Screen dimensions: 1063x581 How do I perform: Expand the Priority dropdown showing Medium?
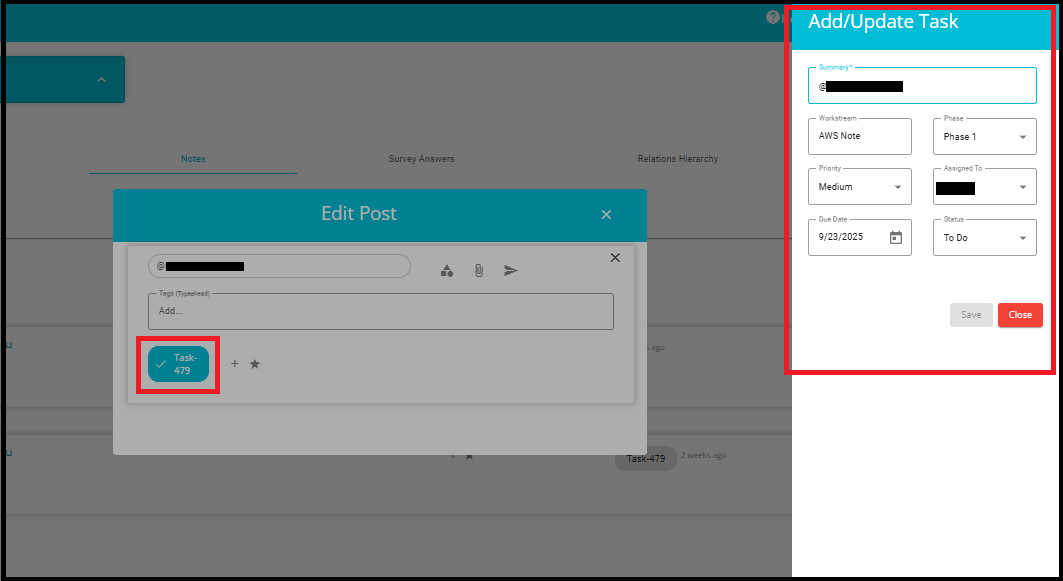[859, 187]
